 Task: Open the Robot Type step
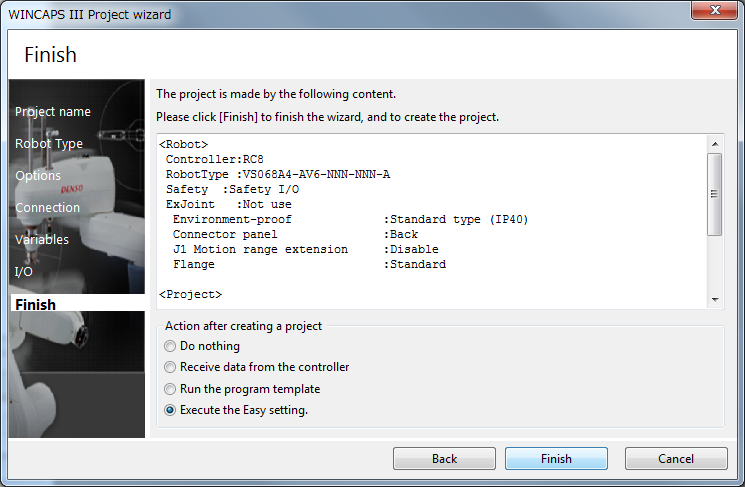[49, 144]
